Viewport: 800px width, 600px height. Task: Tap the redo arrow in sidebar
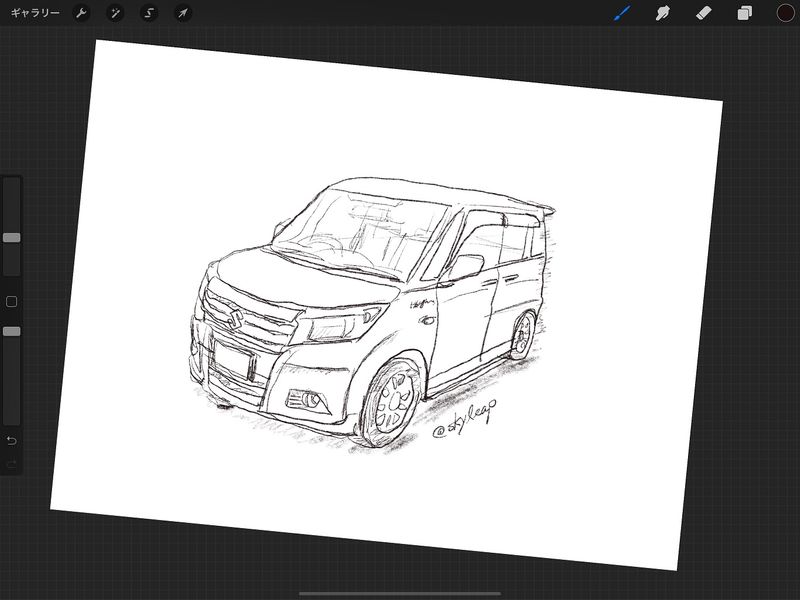pyautogui.click(x=11, y=464)
